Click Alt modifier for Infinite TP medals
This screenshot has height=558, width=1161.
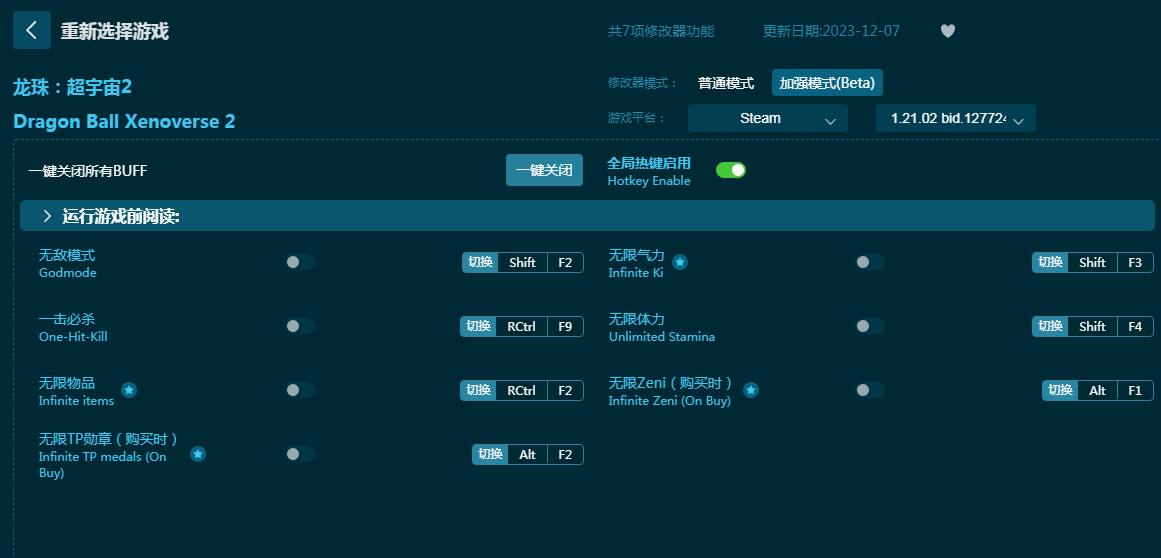point(528,454)
